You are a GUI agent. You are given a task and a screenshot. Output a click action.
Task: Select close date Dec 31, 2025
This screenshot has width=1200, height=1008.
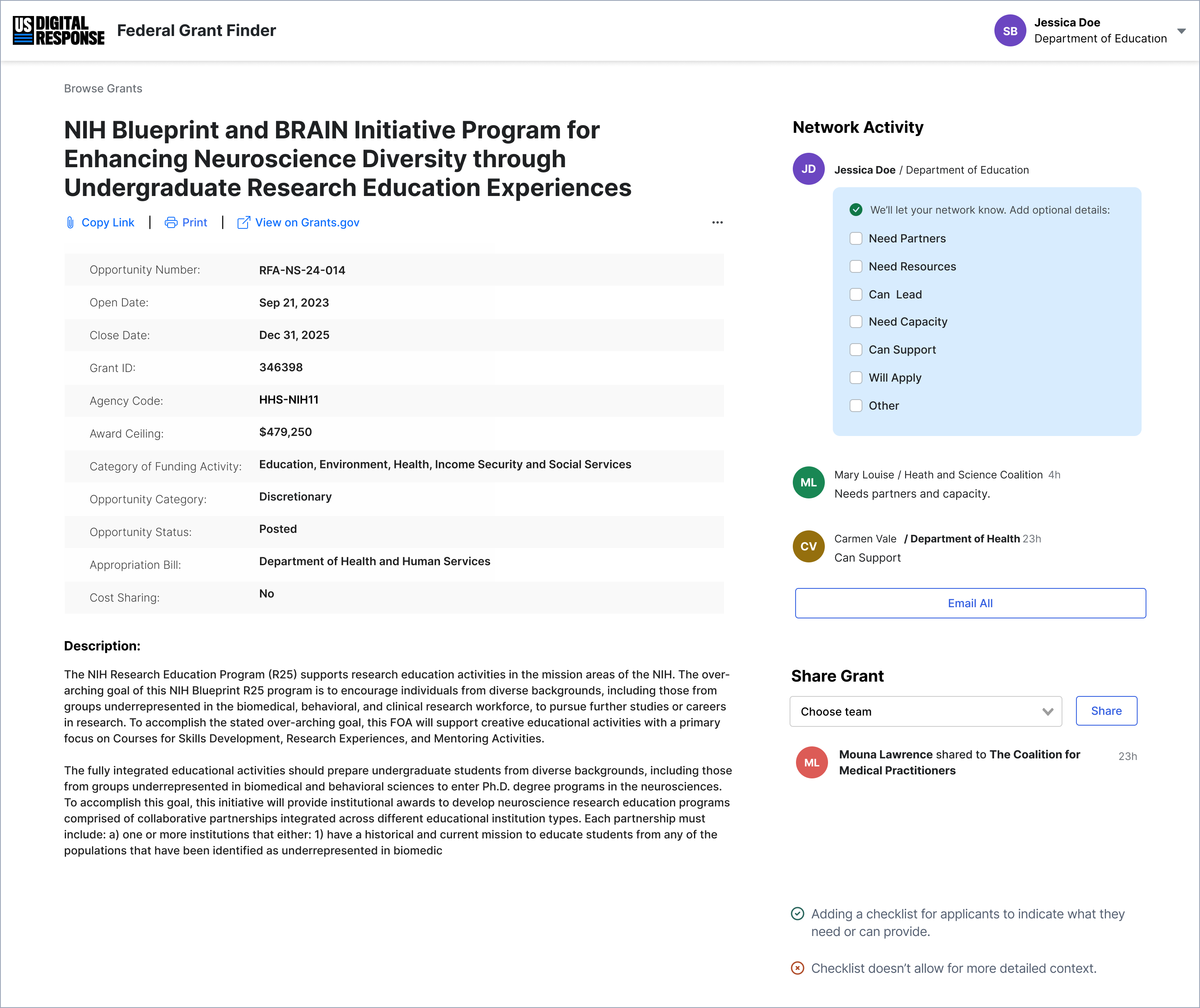(294, 335)
